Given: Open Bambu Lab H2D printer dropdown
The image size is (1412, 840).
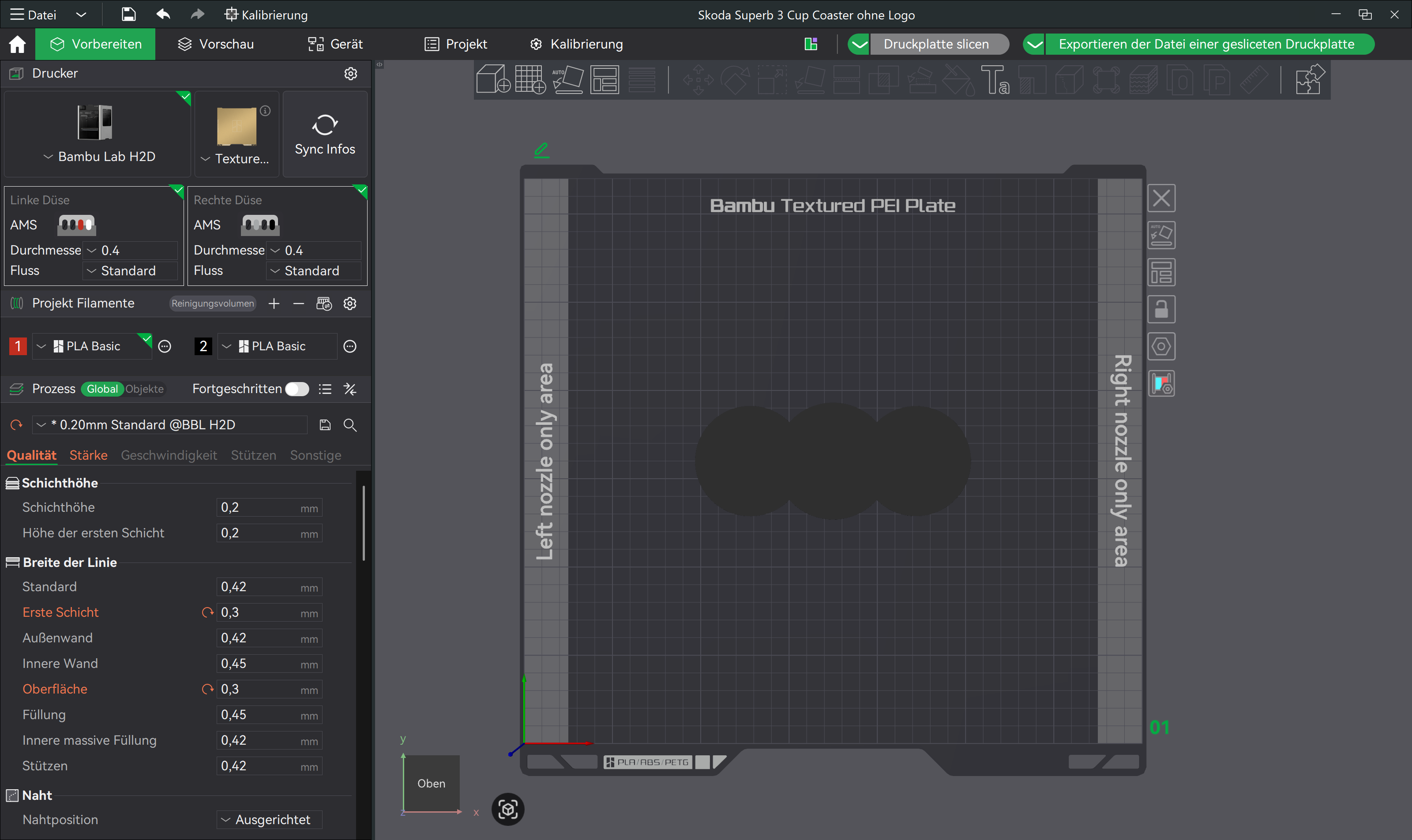Looking at the screenshot, I should [100, 157].
